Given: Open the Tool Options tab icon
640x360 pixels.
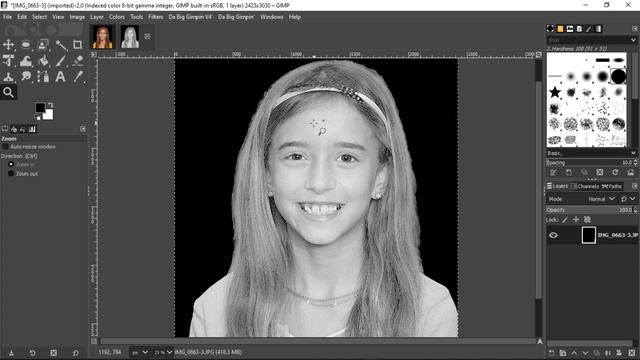Looking at the screenshot, I should pos(5,129).
